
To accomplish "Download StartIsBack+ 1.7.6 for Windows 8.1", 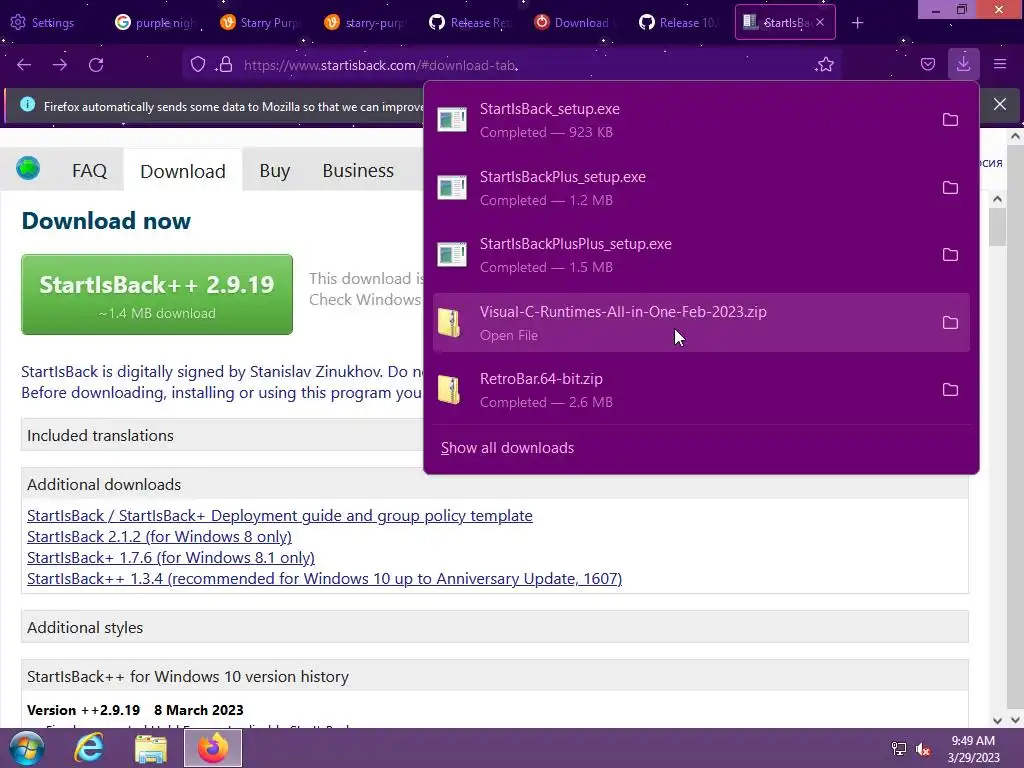I will 170,558.
